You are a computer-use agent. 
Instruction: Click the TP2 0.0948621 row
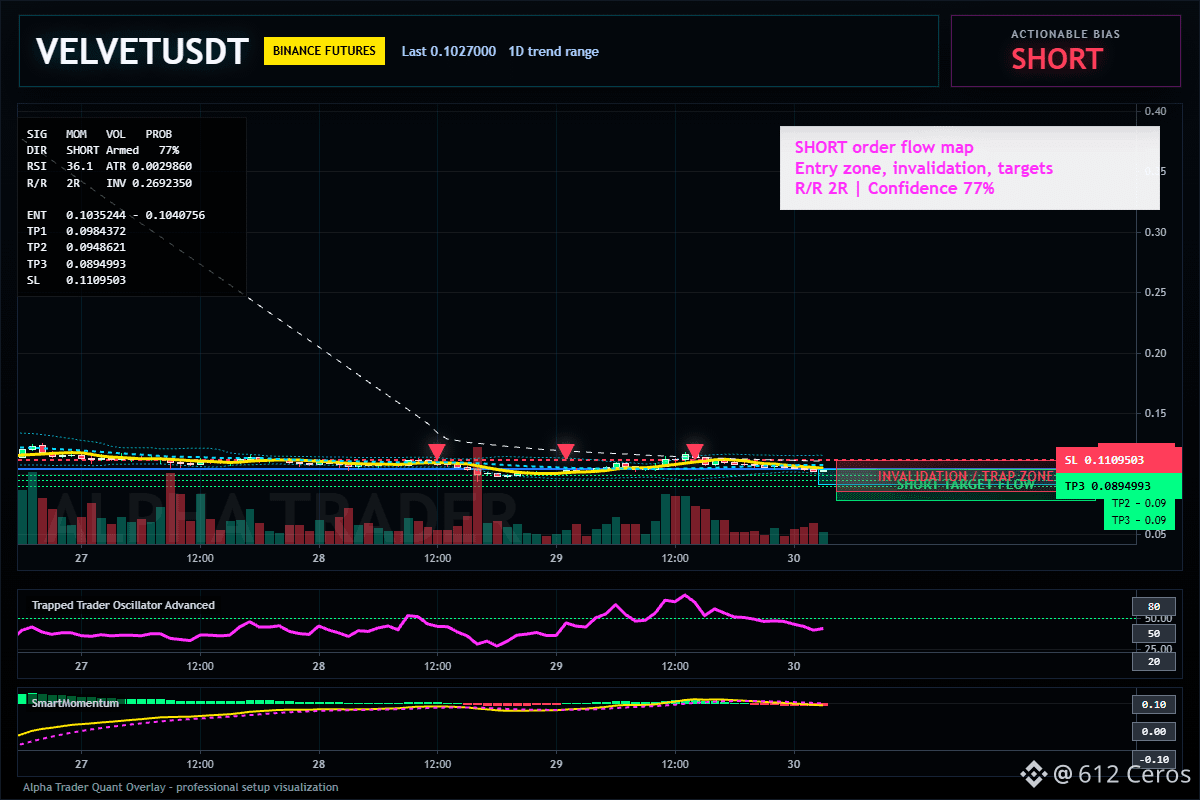77,247
